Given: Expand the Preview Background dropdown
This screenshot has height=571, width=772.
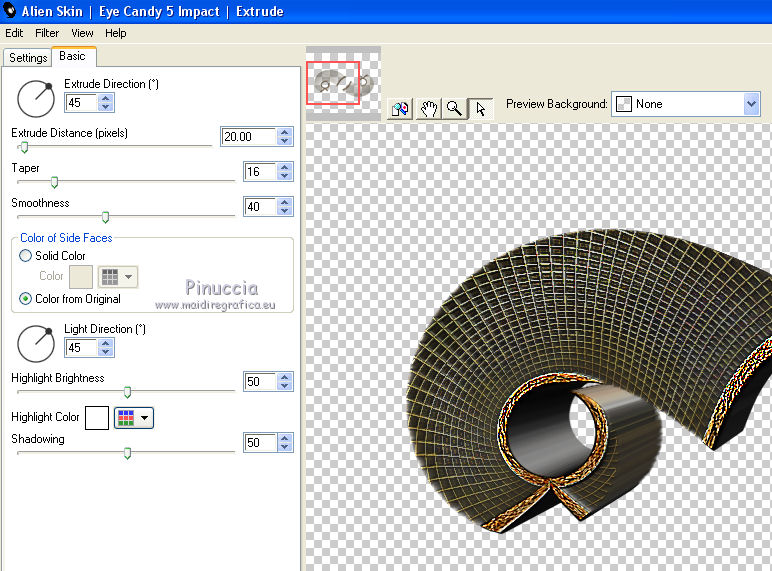Looking at the screenshot, I should pos(751,104).
